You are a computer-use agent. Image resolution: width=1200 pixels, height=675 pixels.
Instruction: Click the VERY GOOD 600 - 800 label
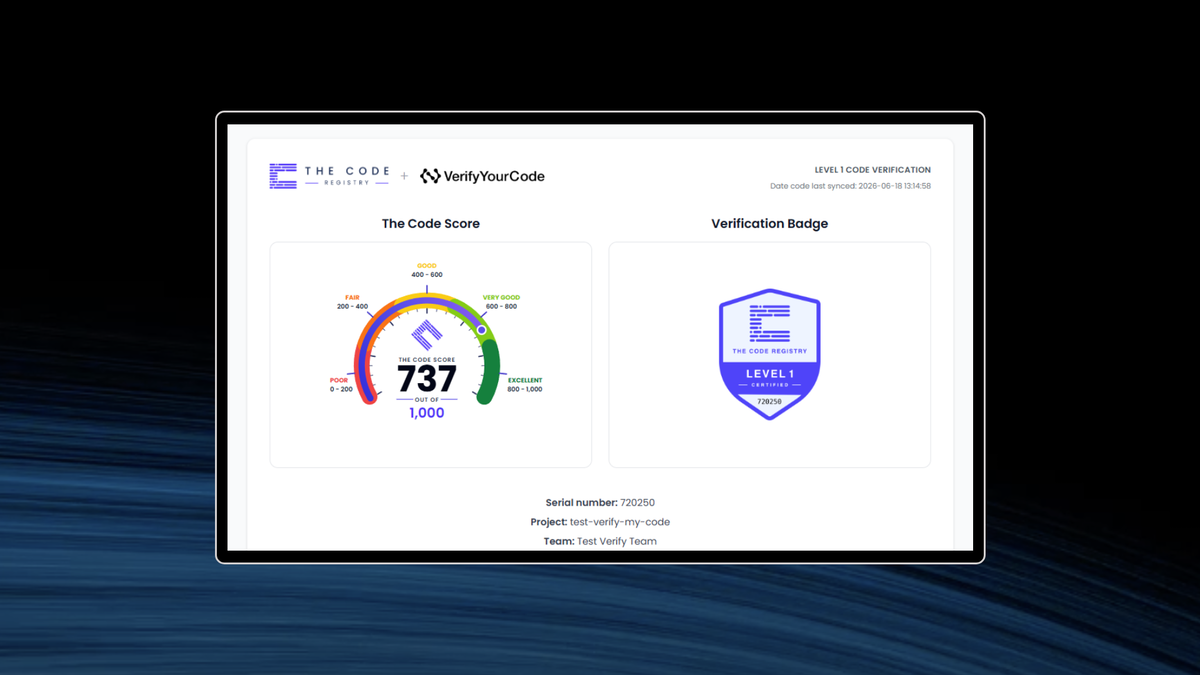click(x=502, y=302)
